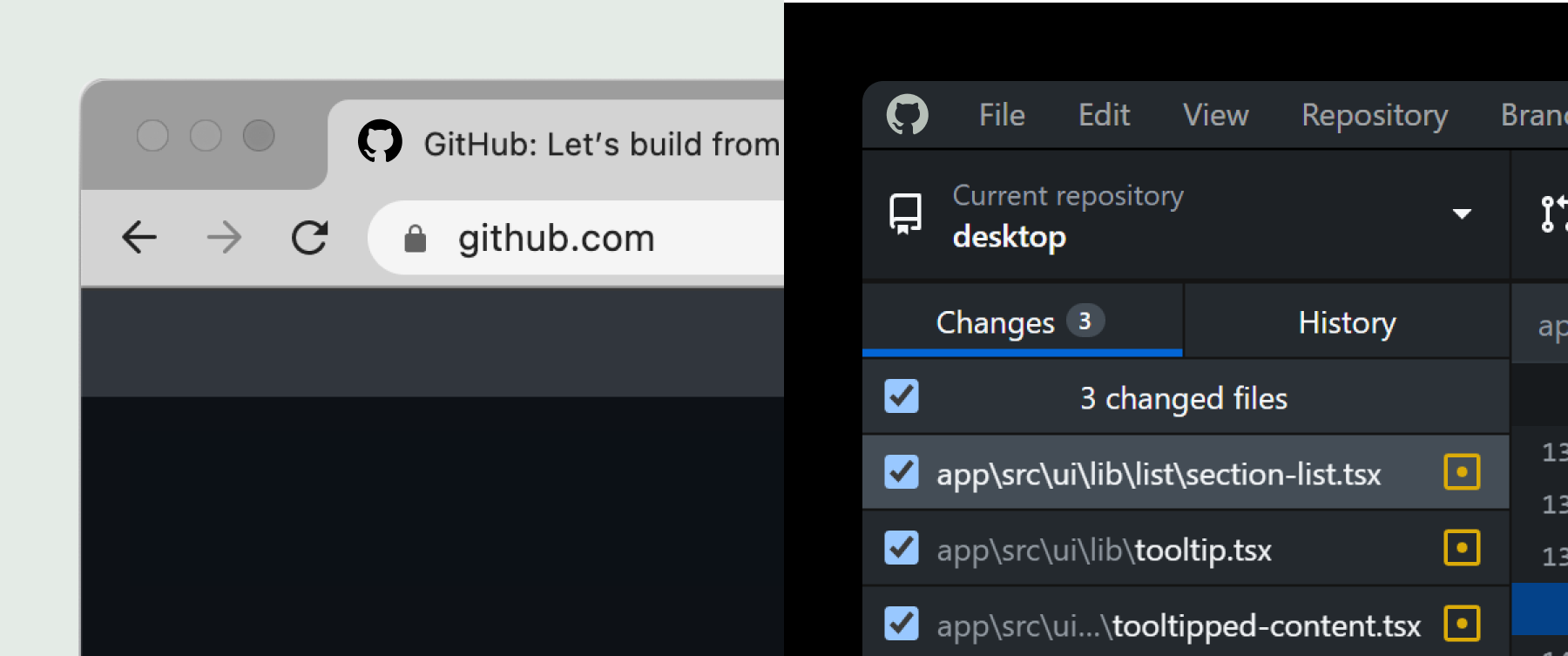
Task: Uncheck the tooltip.tsx file checkbox
Action: point(902,548)
